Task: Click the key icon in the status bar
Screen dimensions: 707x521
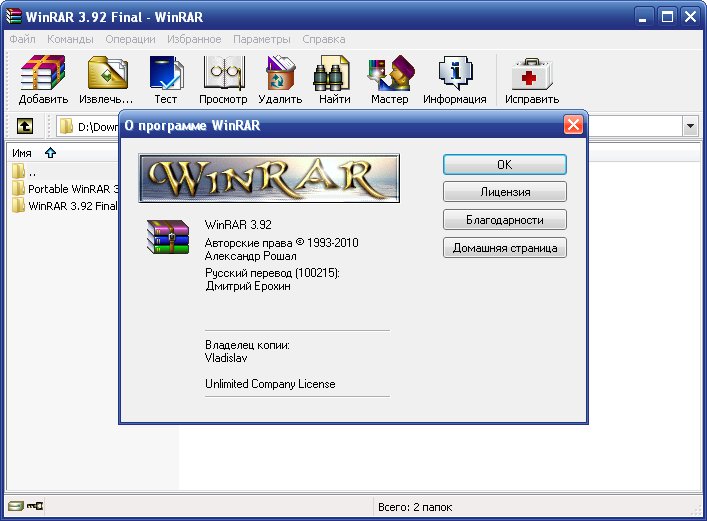Action: [x=35, y=506]
